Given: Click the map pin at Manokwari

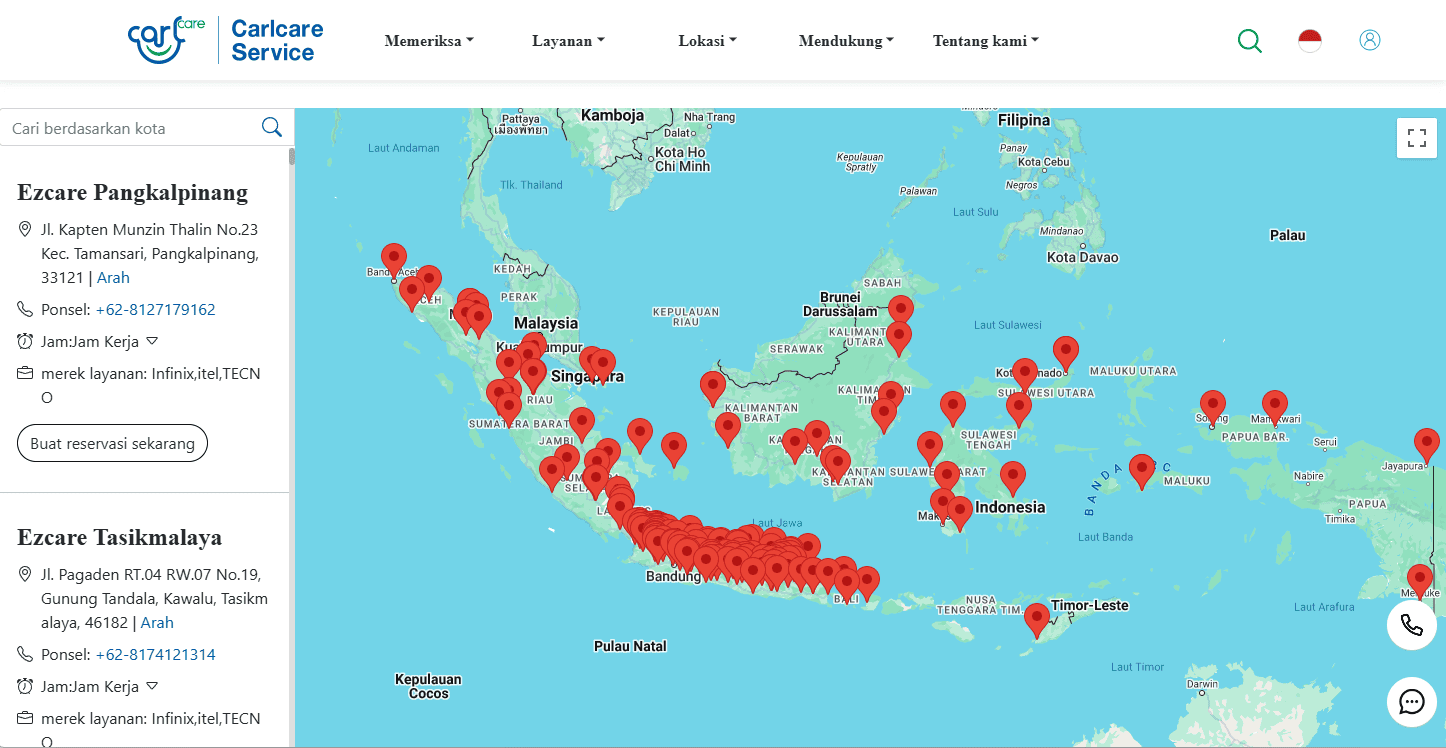Looking at the screenshot, I should pyautogui.click(x=1274, y=408).
